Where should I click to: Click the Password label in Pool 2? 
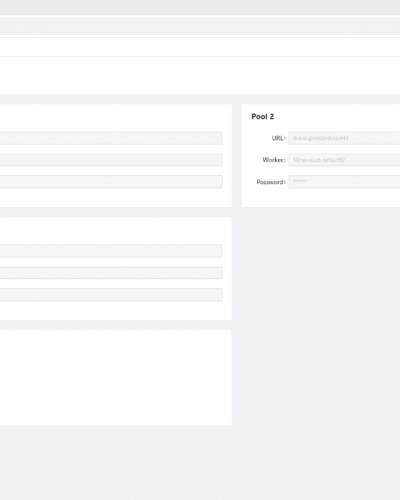271,182
